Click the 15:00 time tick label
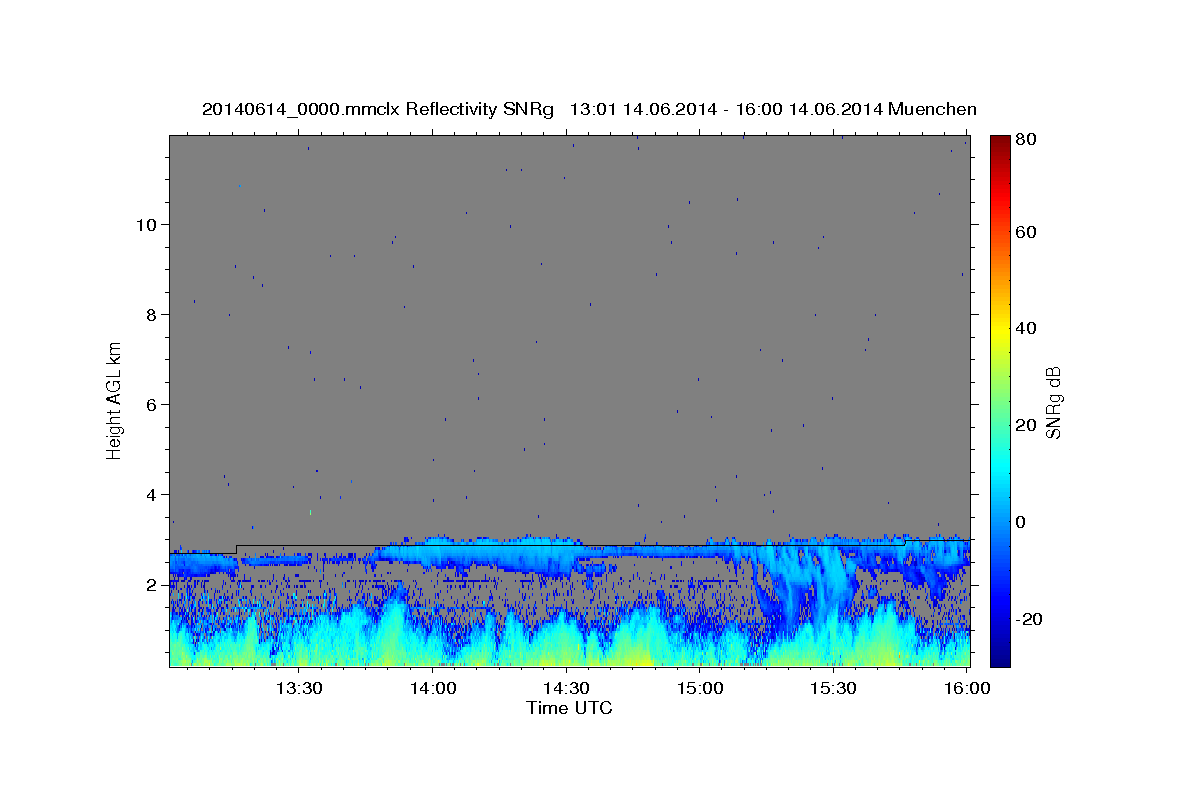This screenshot has width=1200, height=800. [x=699, y=688]
